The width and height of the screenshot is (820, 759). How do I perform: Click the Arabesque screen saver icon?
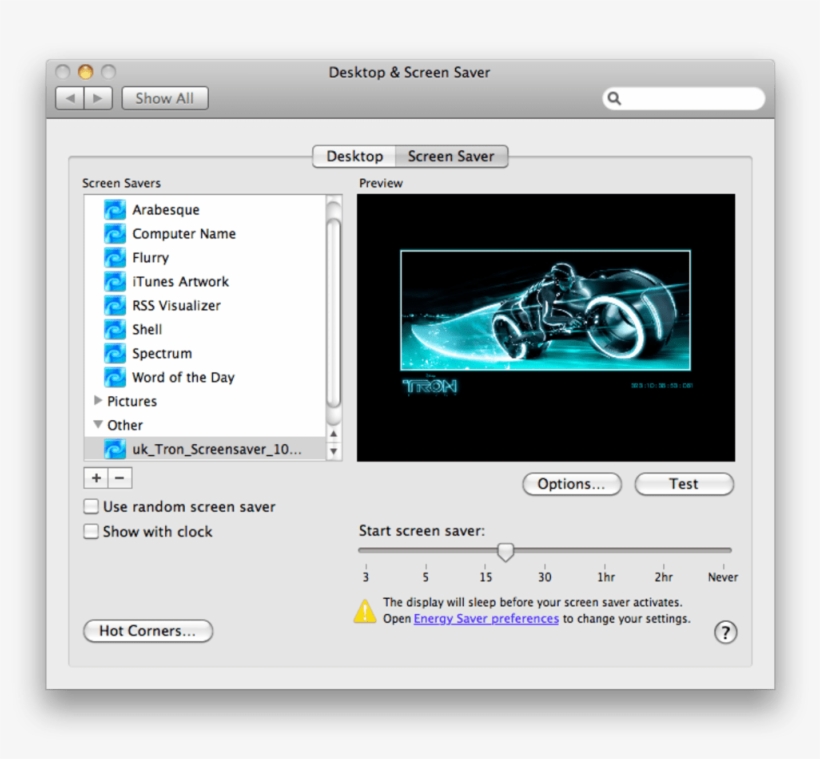click(x=115, y=210)
